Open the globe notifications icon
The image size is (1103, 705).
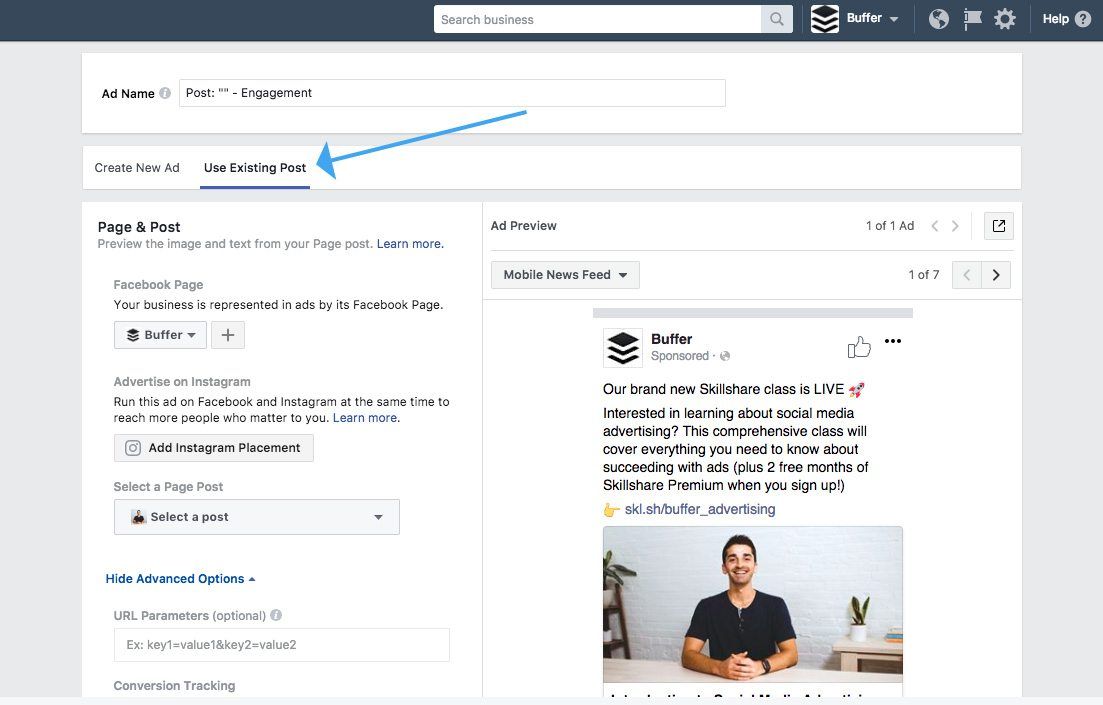point(938,19)
